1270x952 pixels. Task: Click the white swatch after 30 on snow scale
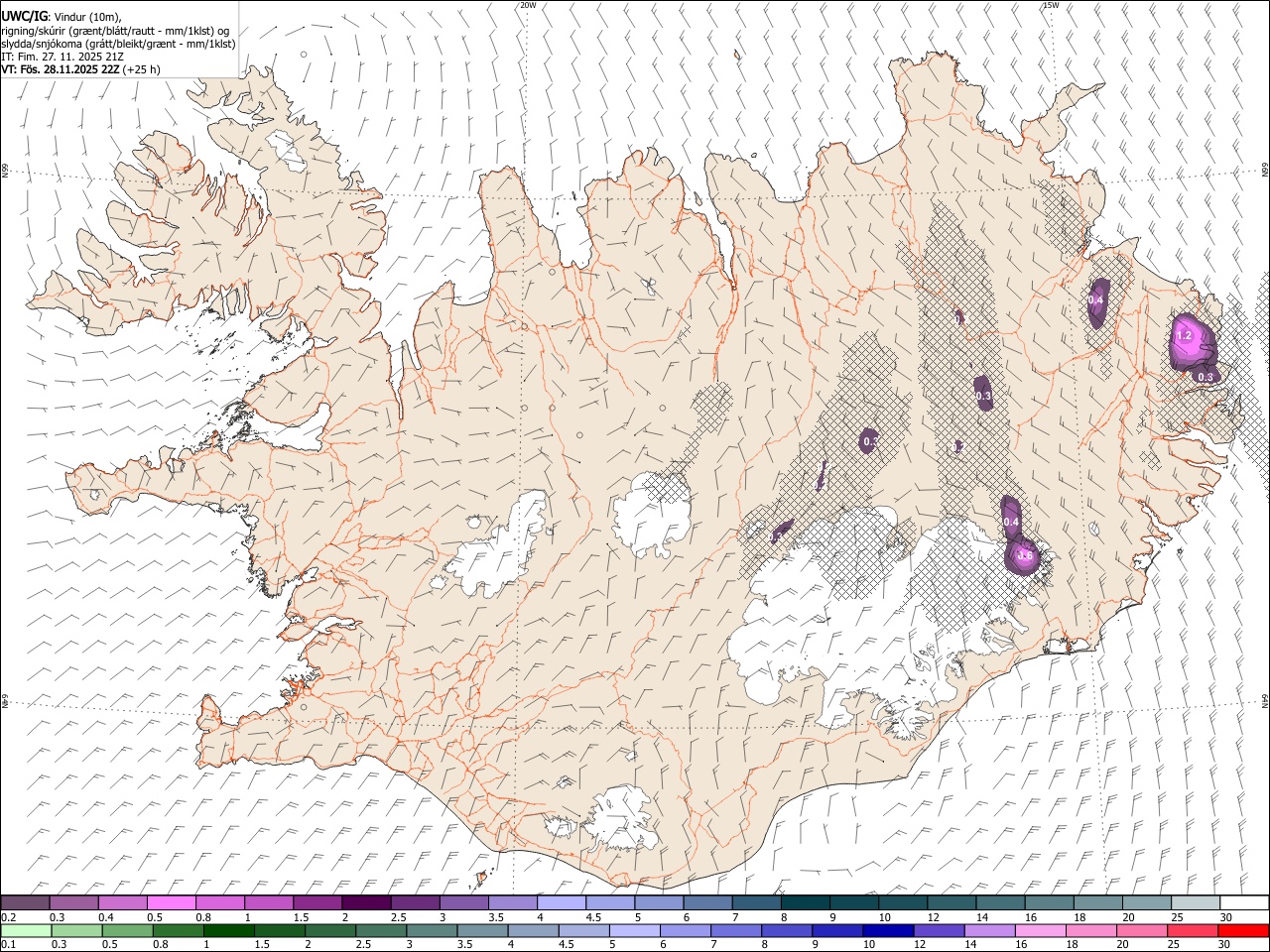coord(1243,903)
